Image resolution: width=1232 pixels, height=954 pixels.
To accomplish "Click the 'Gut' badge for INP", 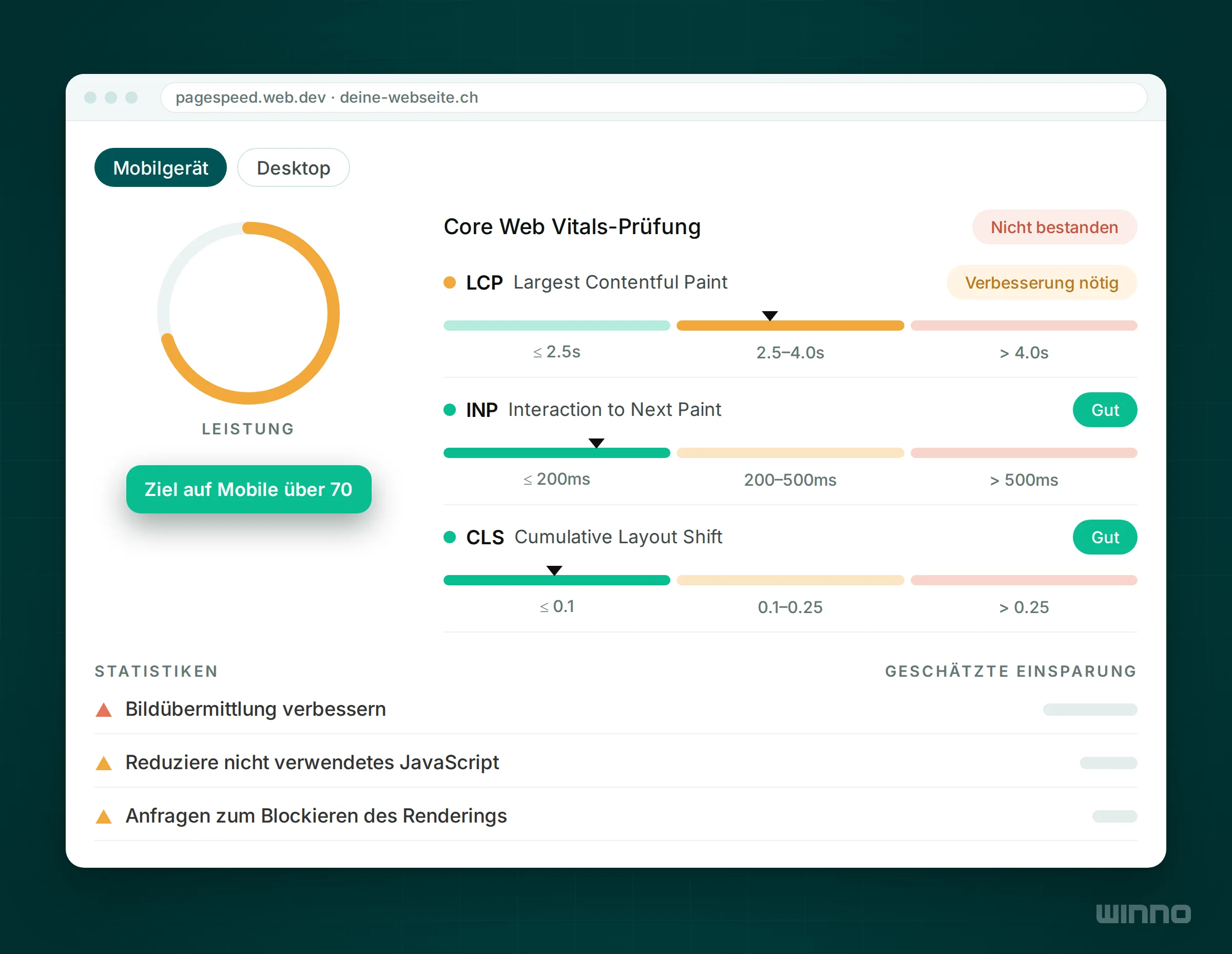I will [x=1105, y=410].
